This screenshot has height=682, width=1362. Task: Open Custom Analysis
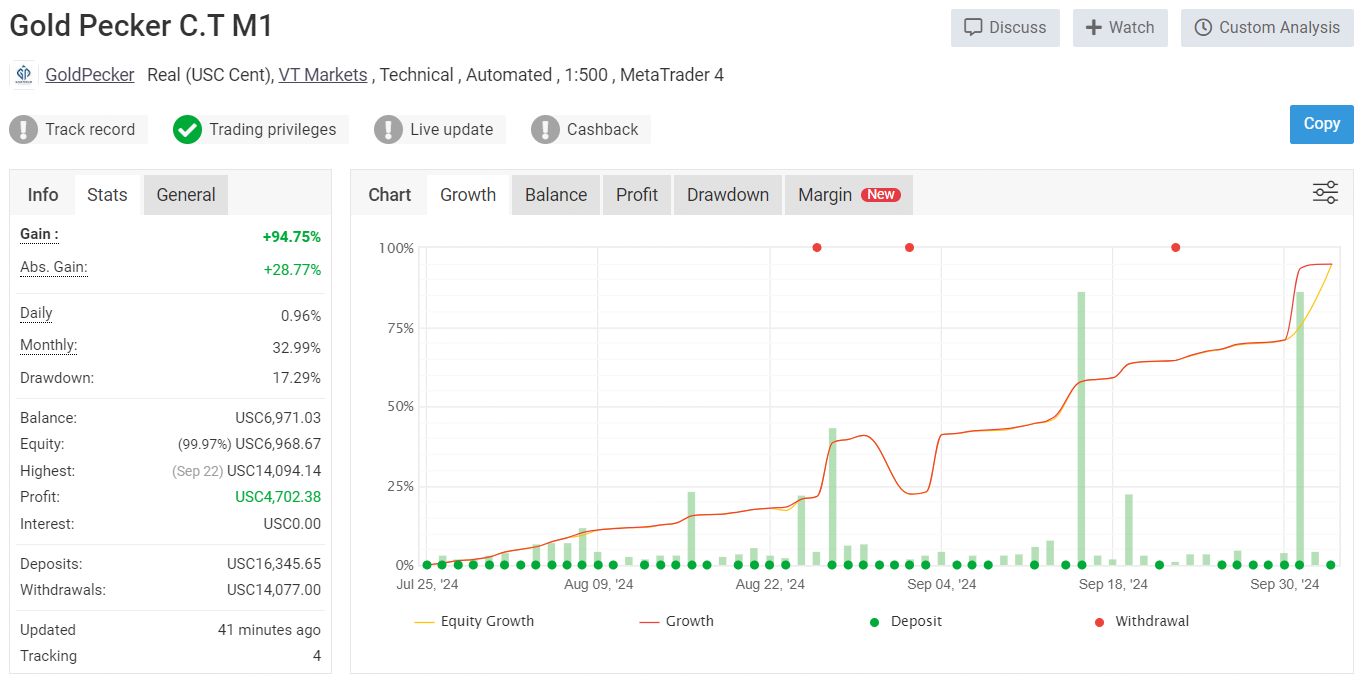(1267, 27)
